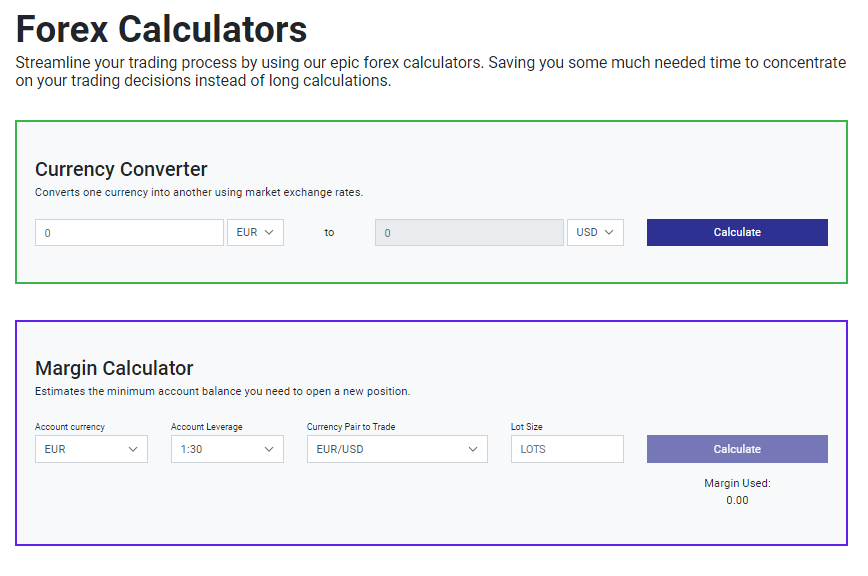Click the Currency Converter amount input field

129,232
